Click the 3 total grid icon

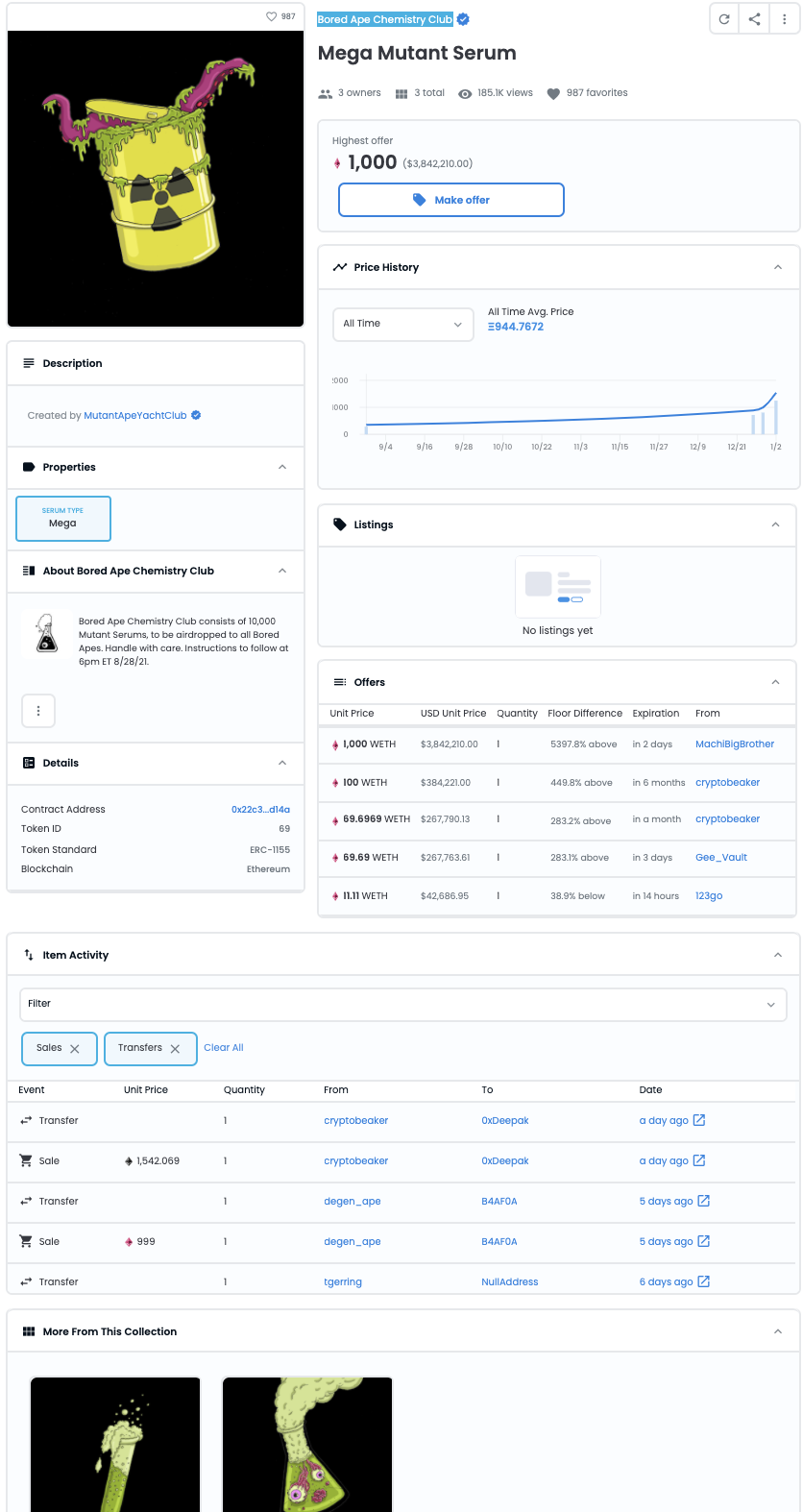(x=401, y=94)
